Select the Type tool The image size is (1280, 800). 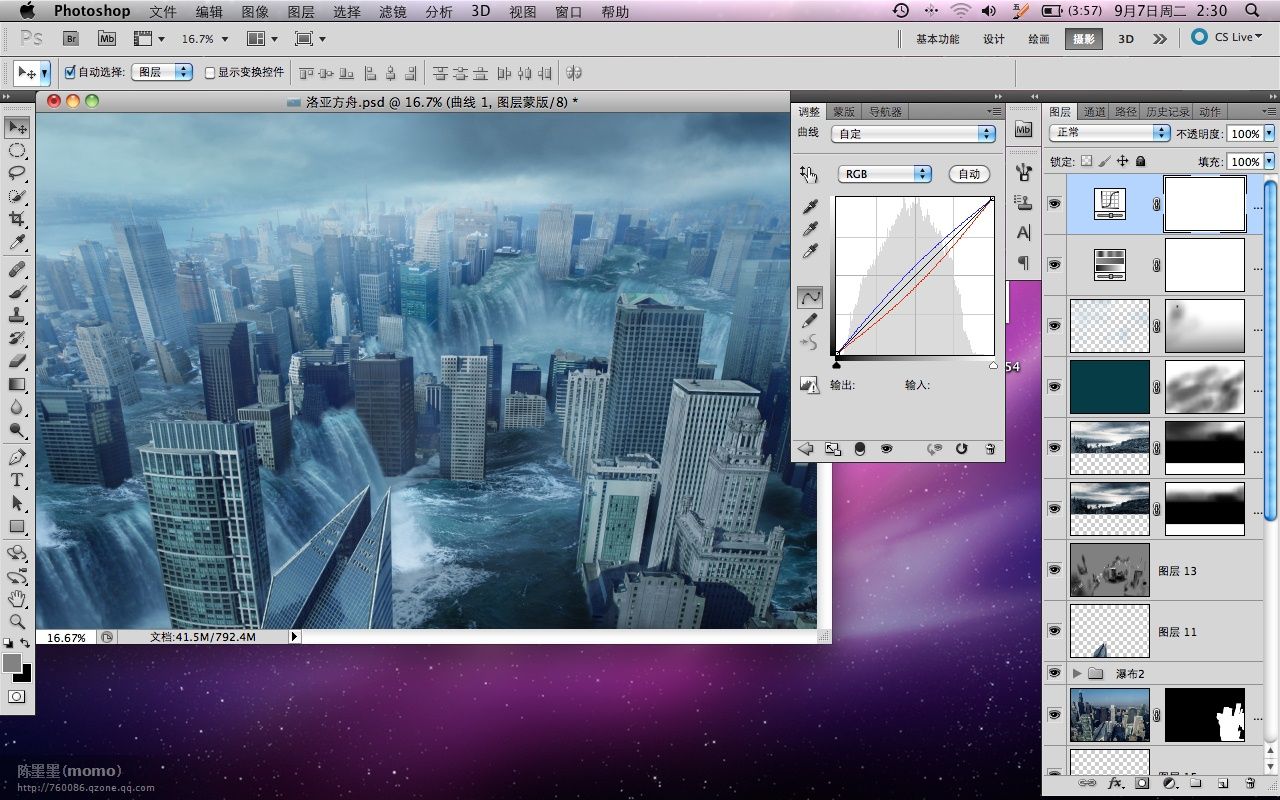[17, 480]
